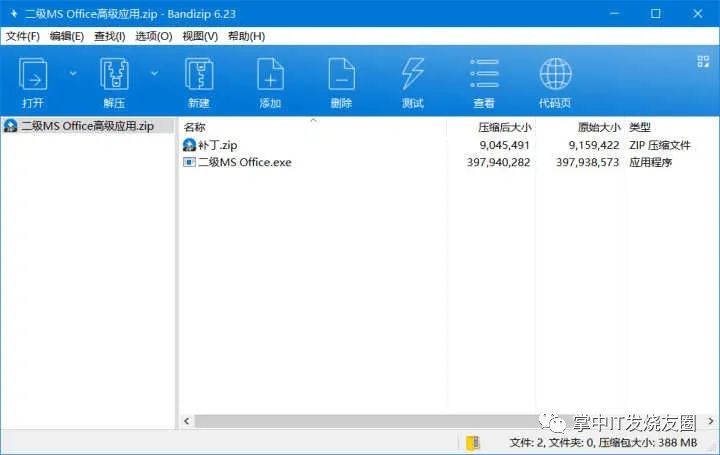Click the 补丁.zip archive icon
Image resolution: width=720 pixels, height=455 pixels.
(189, 145)
